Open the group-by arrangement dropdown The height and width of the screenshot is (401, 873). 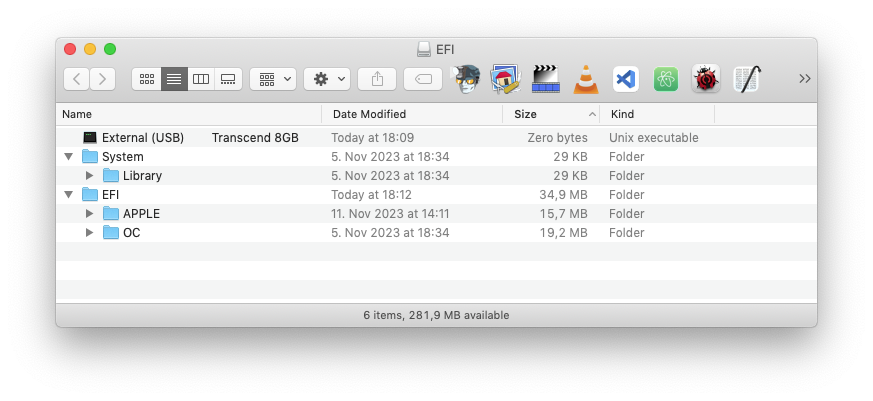[x=274, y=79]
